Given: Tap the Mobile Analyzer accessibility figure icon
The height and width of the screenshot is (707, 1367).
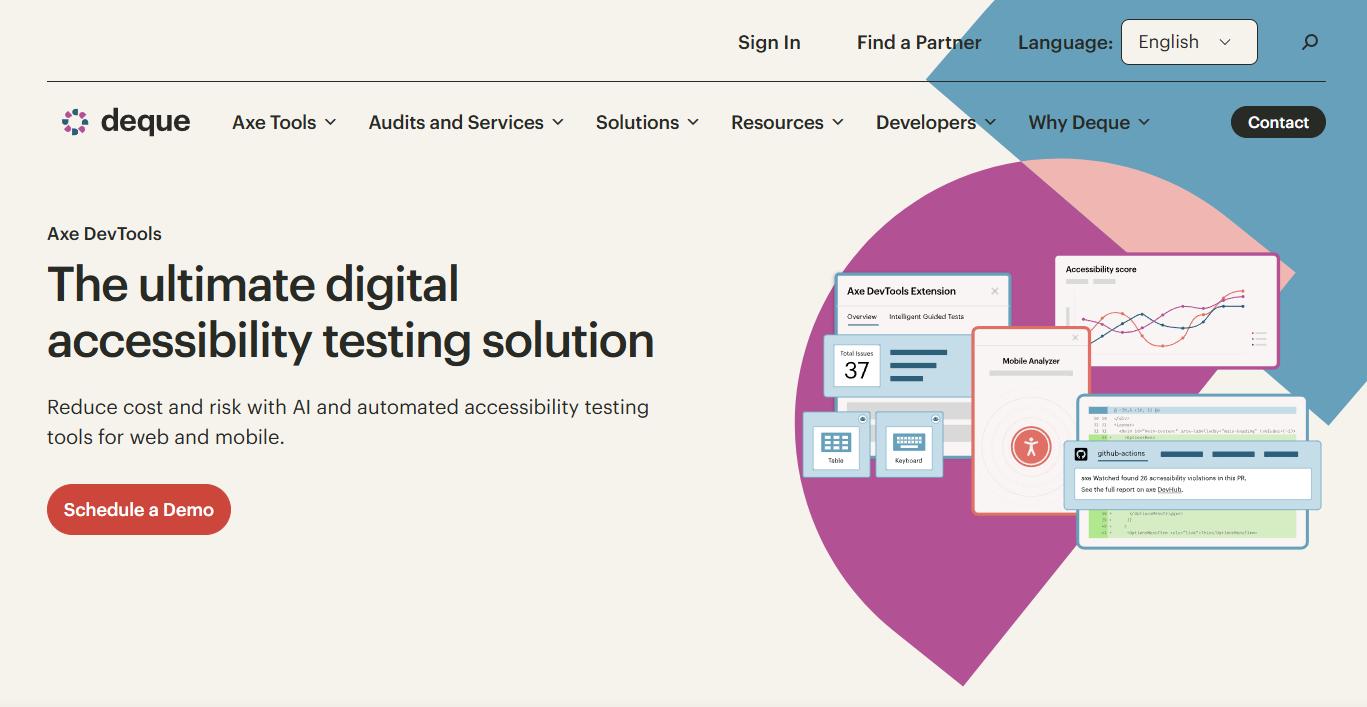Looking at the screenshot, I should [1030, 446].
